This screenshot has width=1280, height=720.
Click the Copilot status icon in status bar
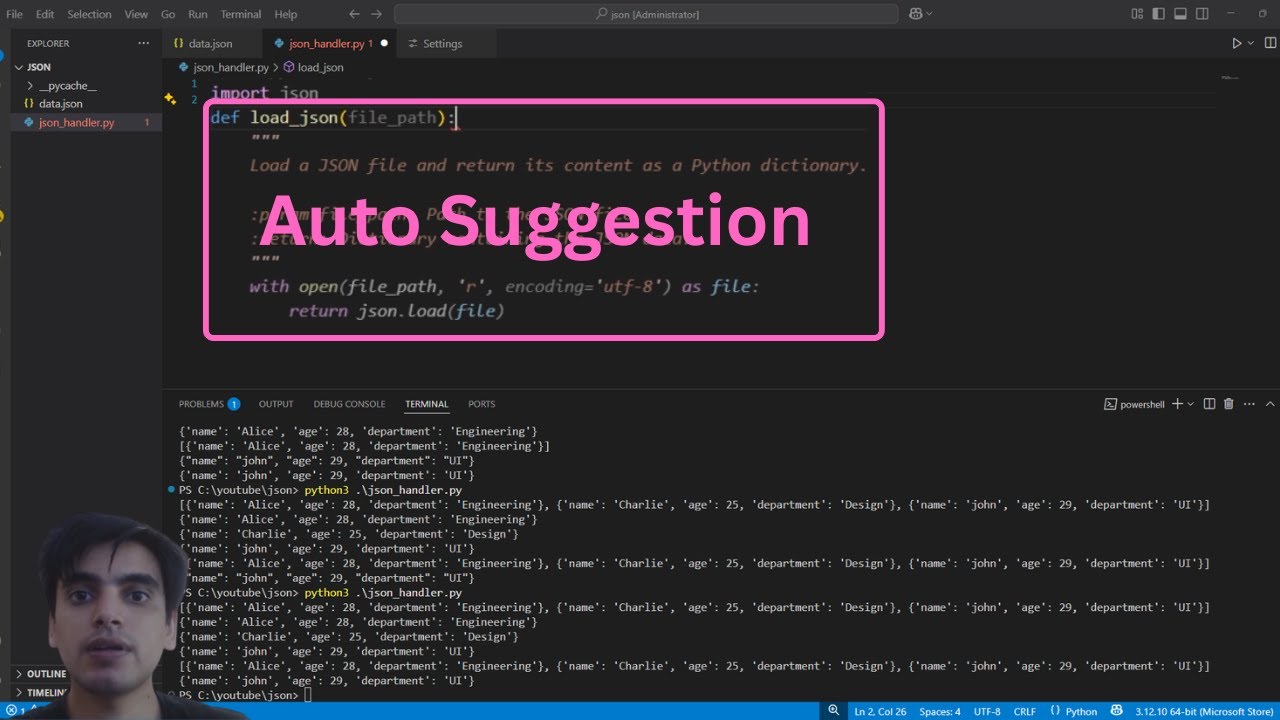(1118, 711)
